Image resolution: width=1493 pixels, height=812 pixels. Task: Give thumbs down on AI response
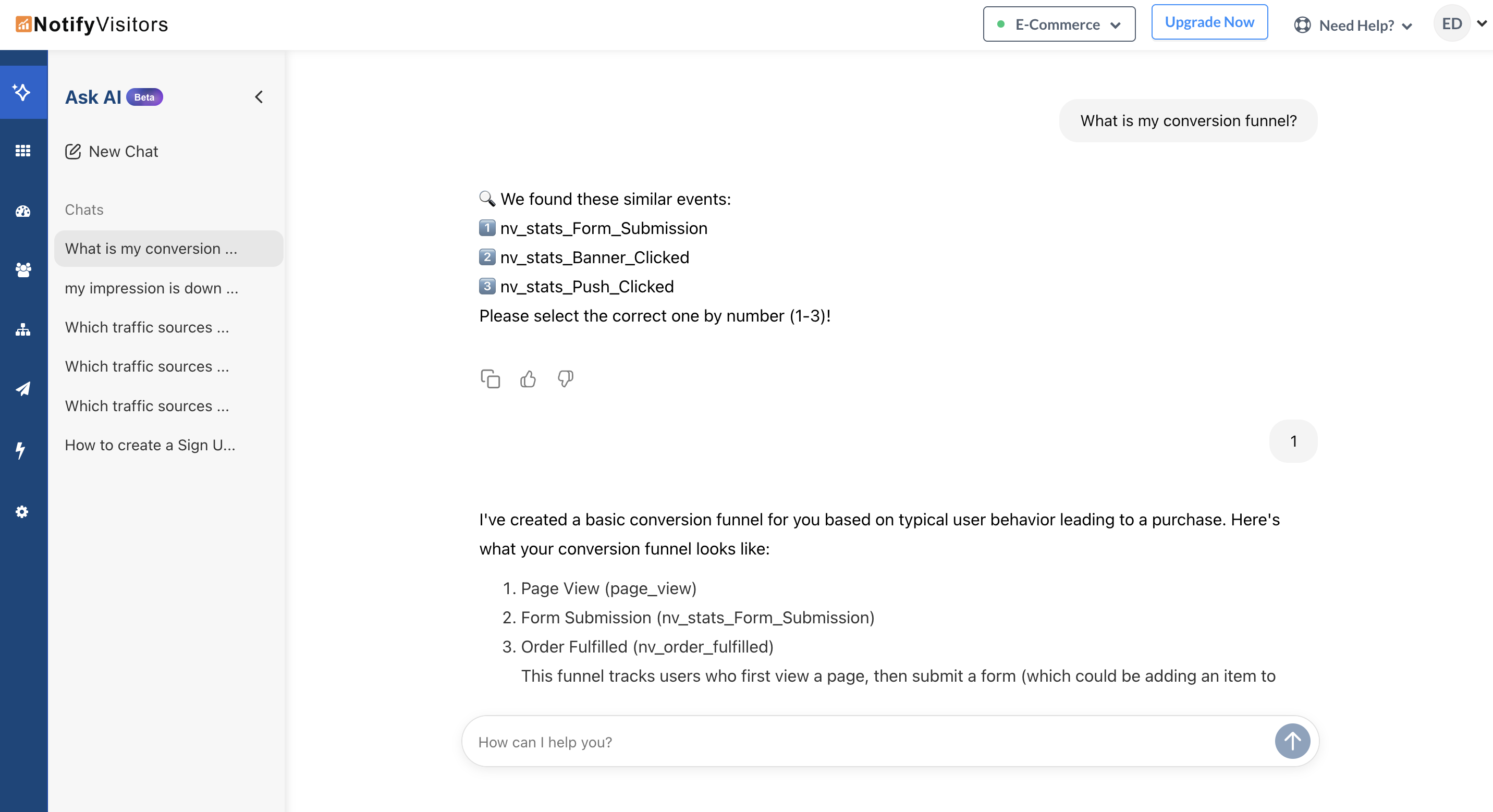click(x=565, y=378)
